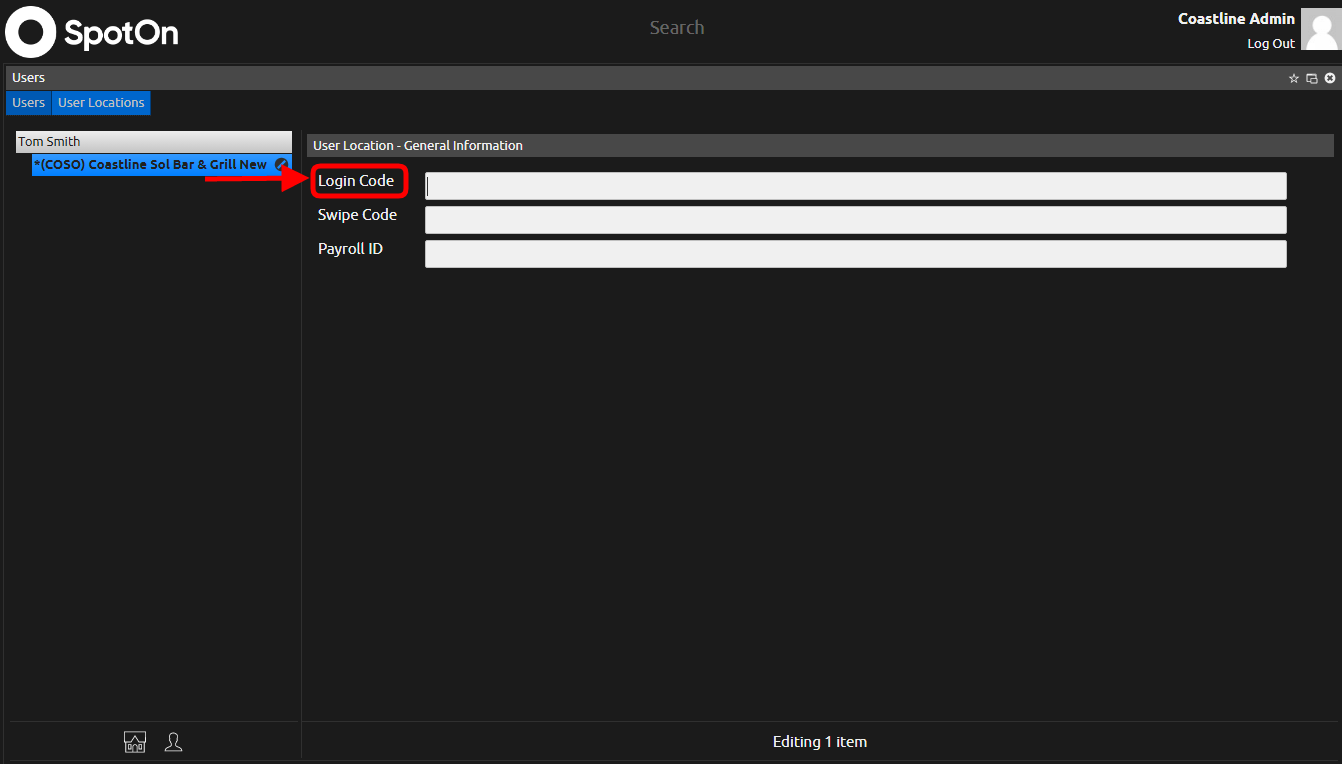Click the store locations icon at bottom

coord(135,742)
